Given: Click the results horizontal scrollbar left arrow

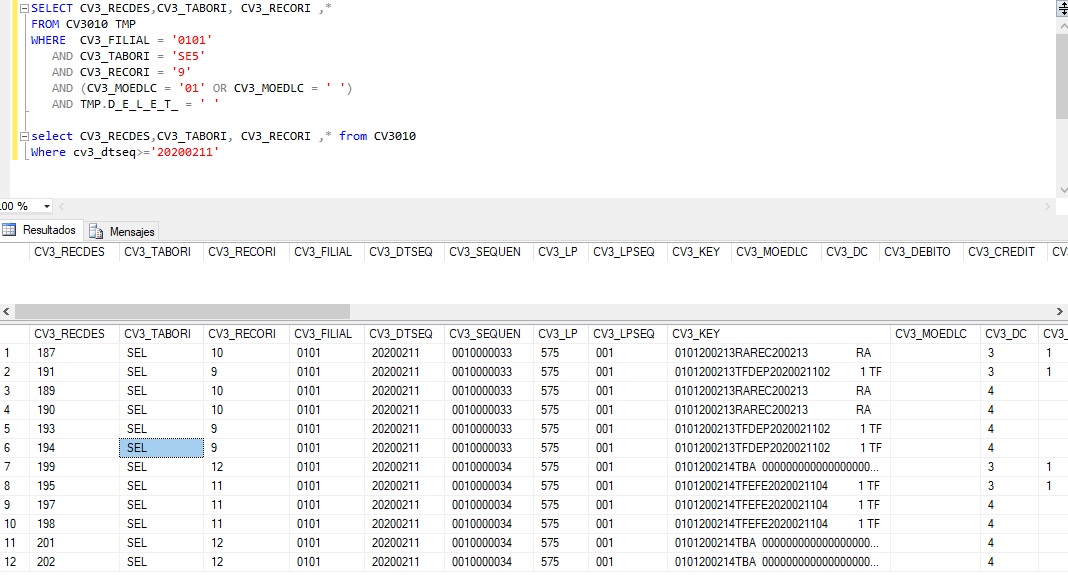Looking at the screenshot, I should pos(6,311).
